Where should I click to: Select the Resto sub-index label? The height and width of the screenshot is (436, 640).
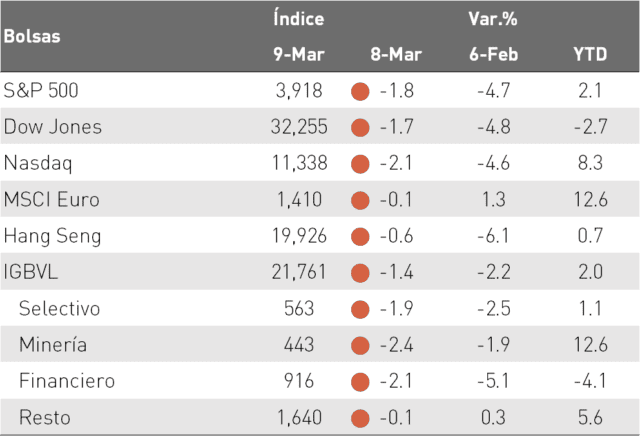(x=44, y=417)
